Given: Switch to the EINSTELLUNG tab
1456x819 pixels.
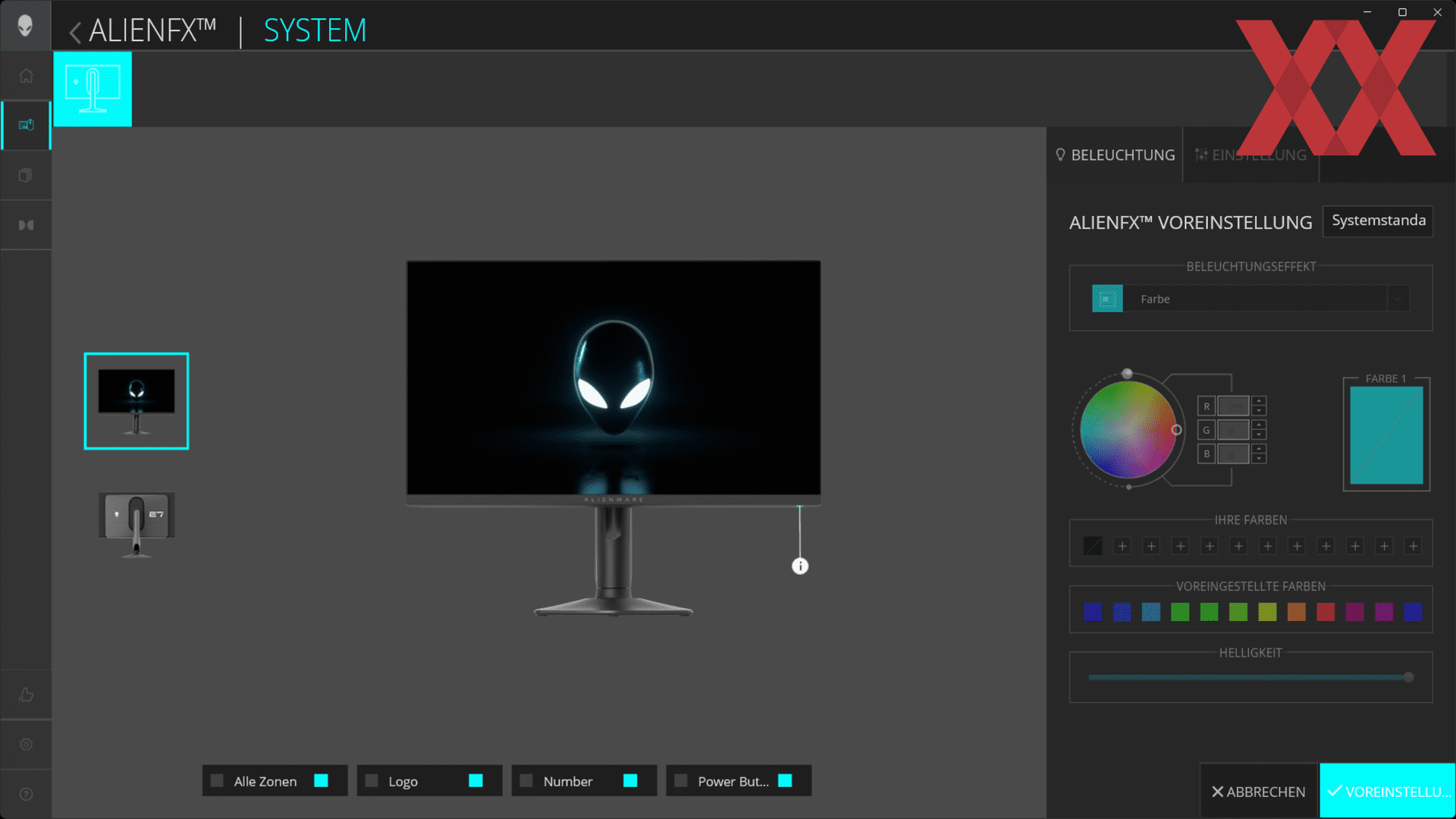Looking at the screenshot, I should pyautogui.click(x=1251, y=155).
